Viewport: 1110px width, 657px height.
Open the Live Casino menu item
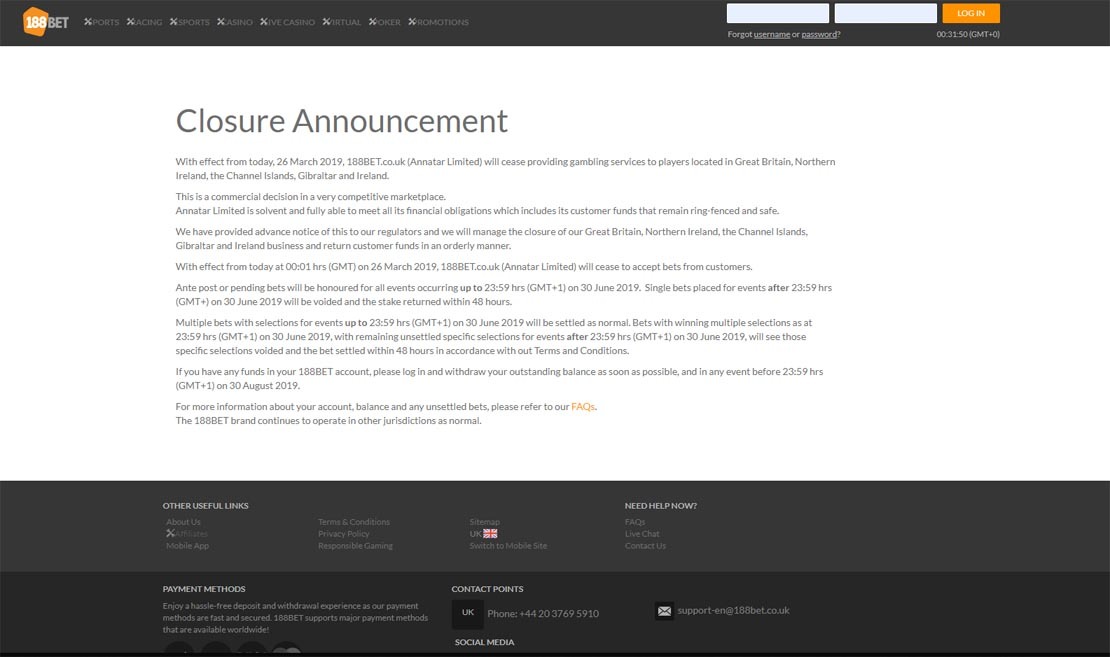click(x=287, y=22)
